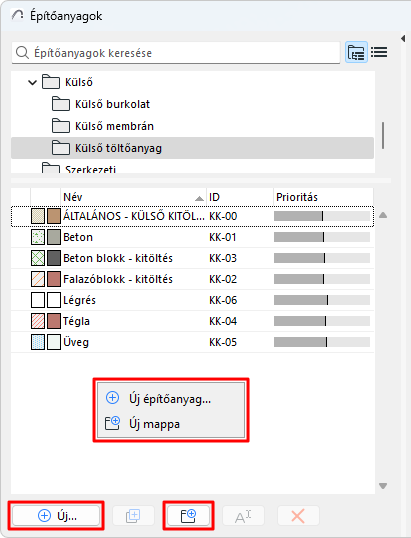The height and width of the screenshot is (538, 411).
Task: Sort by the Név column header
Action: click(x=133, y=197)
